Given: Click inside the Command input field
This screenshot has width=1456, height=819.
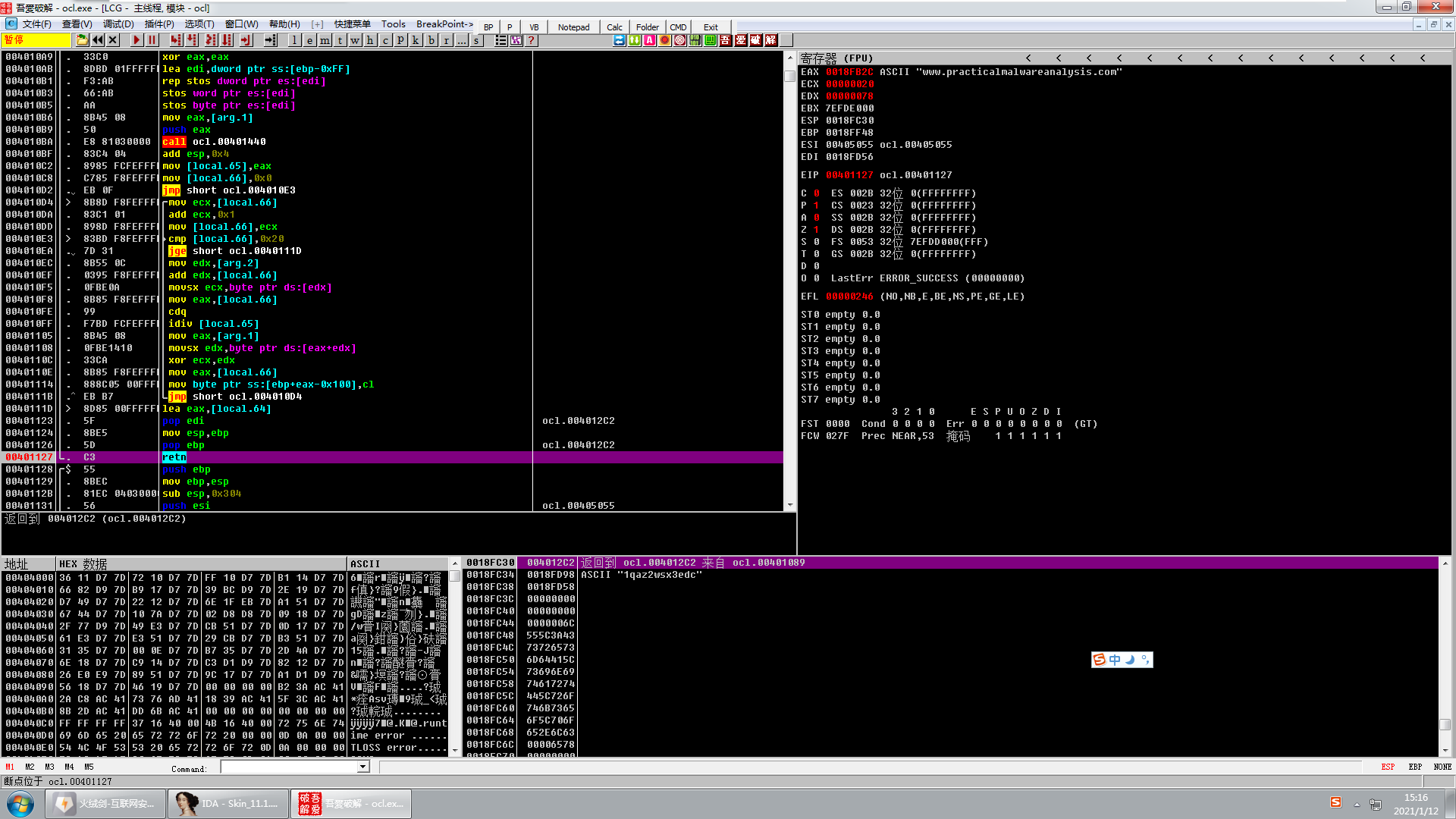Looking at the screenshot, I should tap(288, 767).
